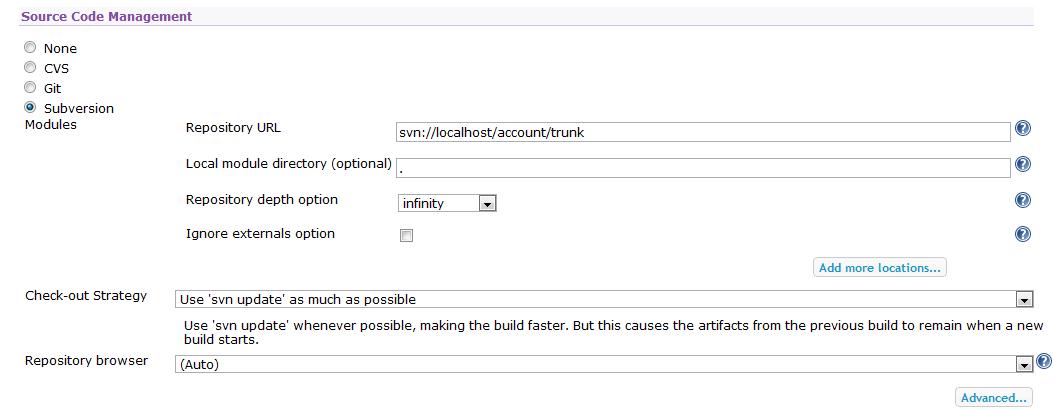The image size is (1054, 410).
Task: Click the Advanced... button
Action: pyautogui.click(x=993, y=398)
